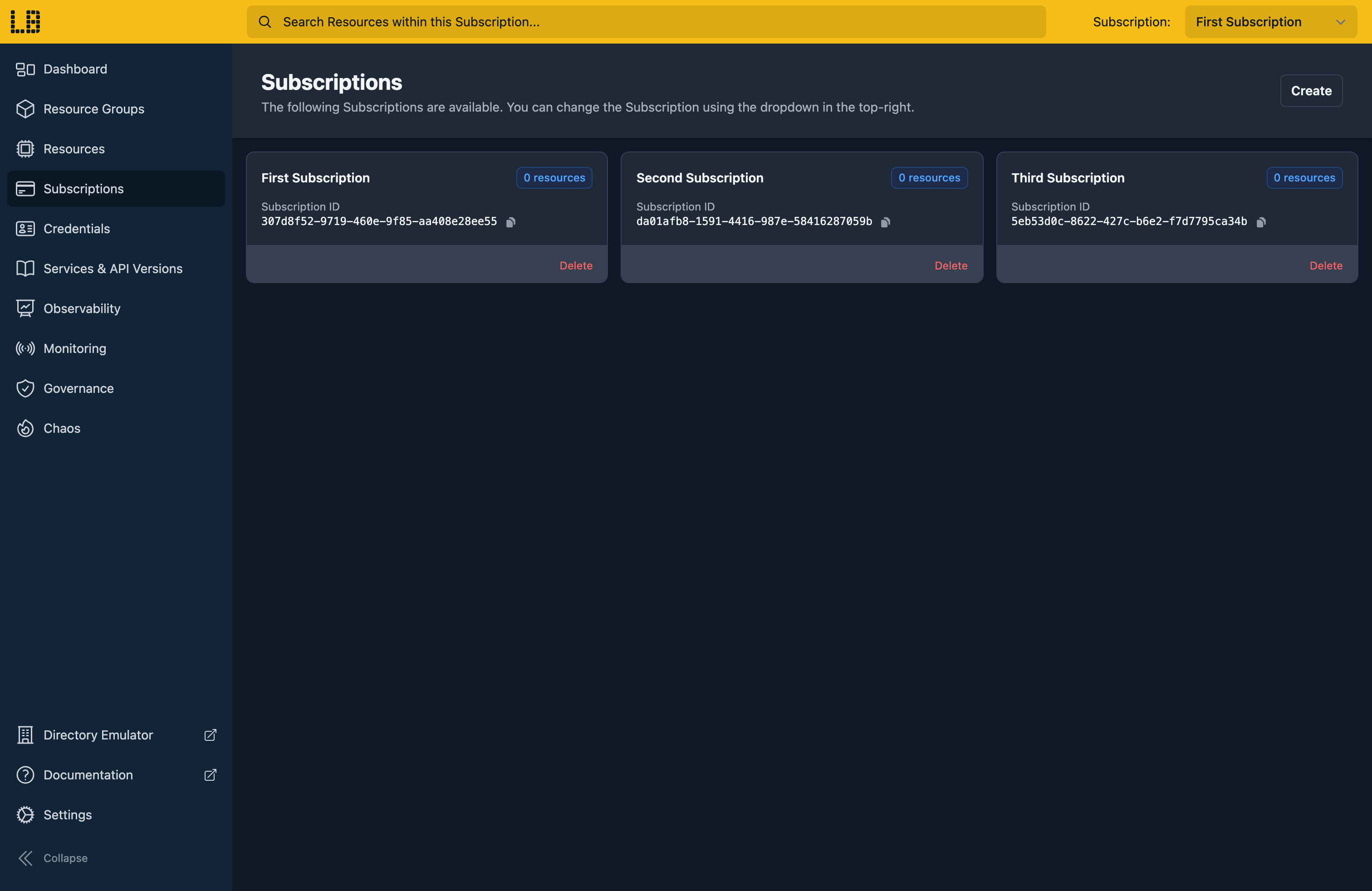Screen dimensions: 1372x891
Task: Click the Third Subscription card title
Action: click(1068, 178)
